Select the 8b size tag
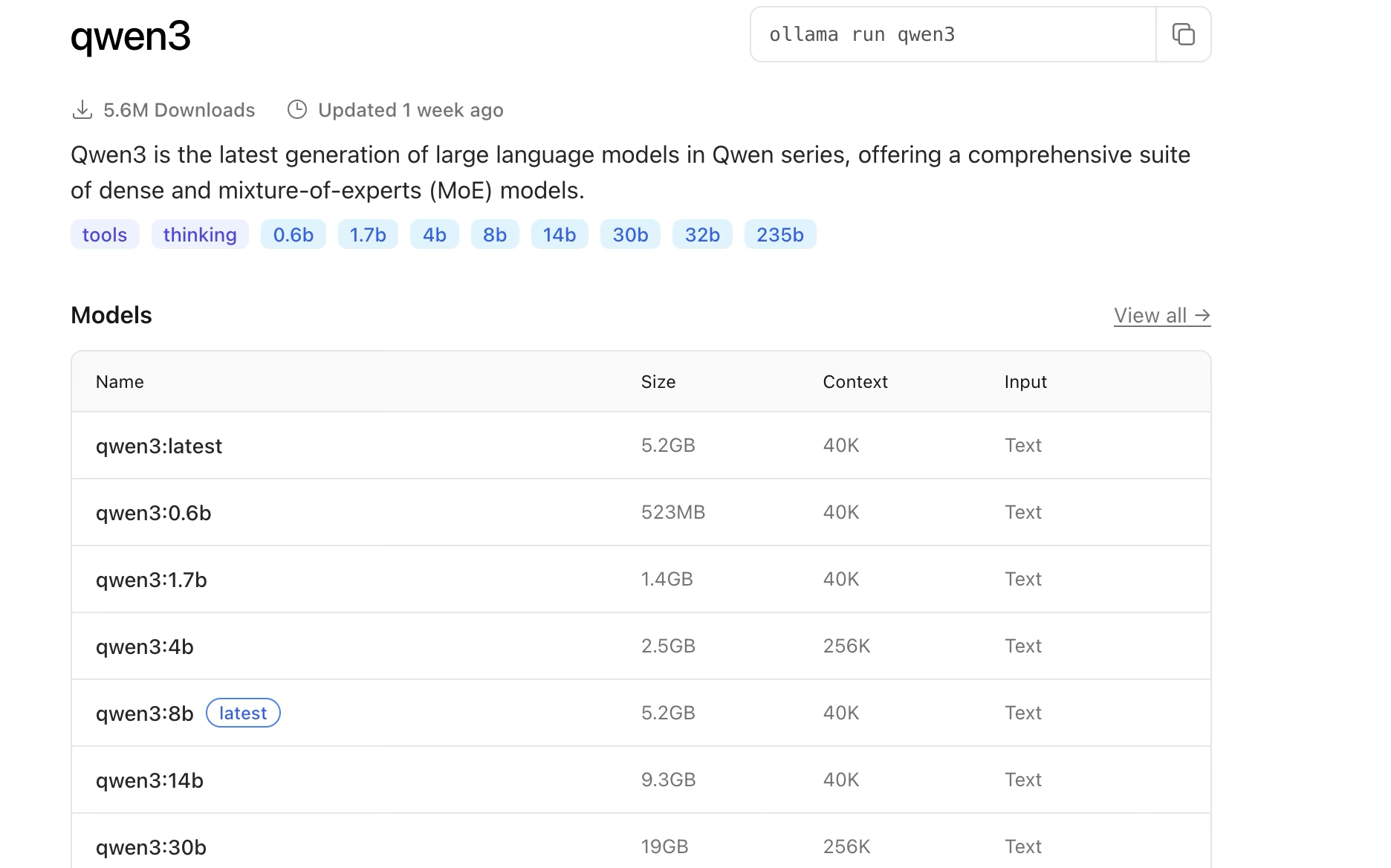This screenshot has height=868, width=1391. click(495, 234)
